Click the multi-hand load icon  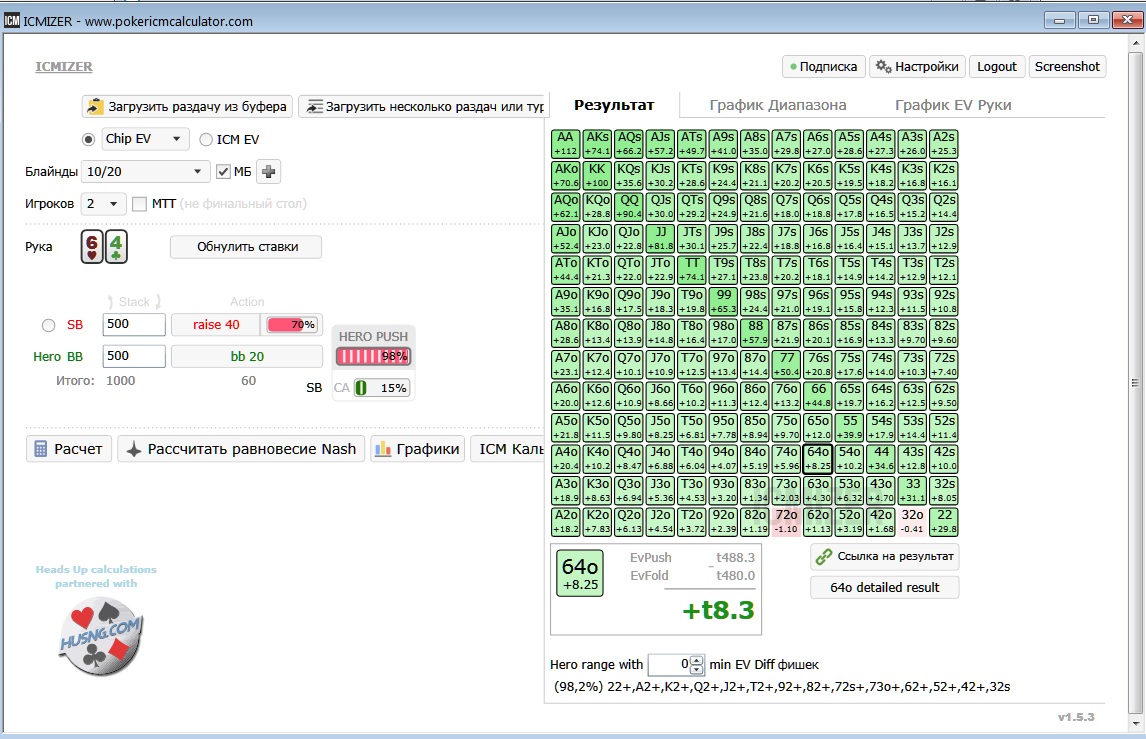[x=314, y=107]
